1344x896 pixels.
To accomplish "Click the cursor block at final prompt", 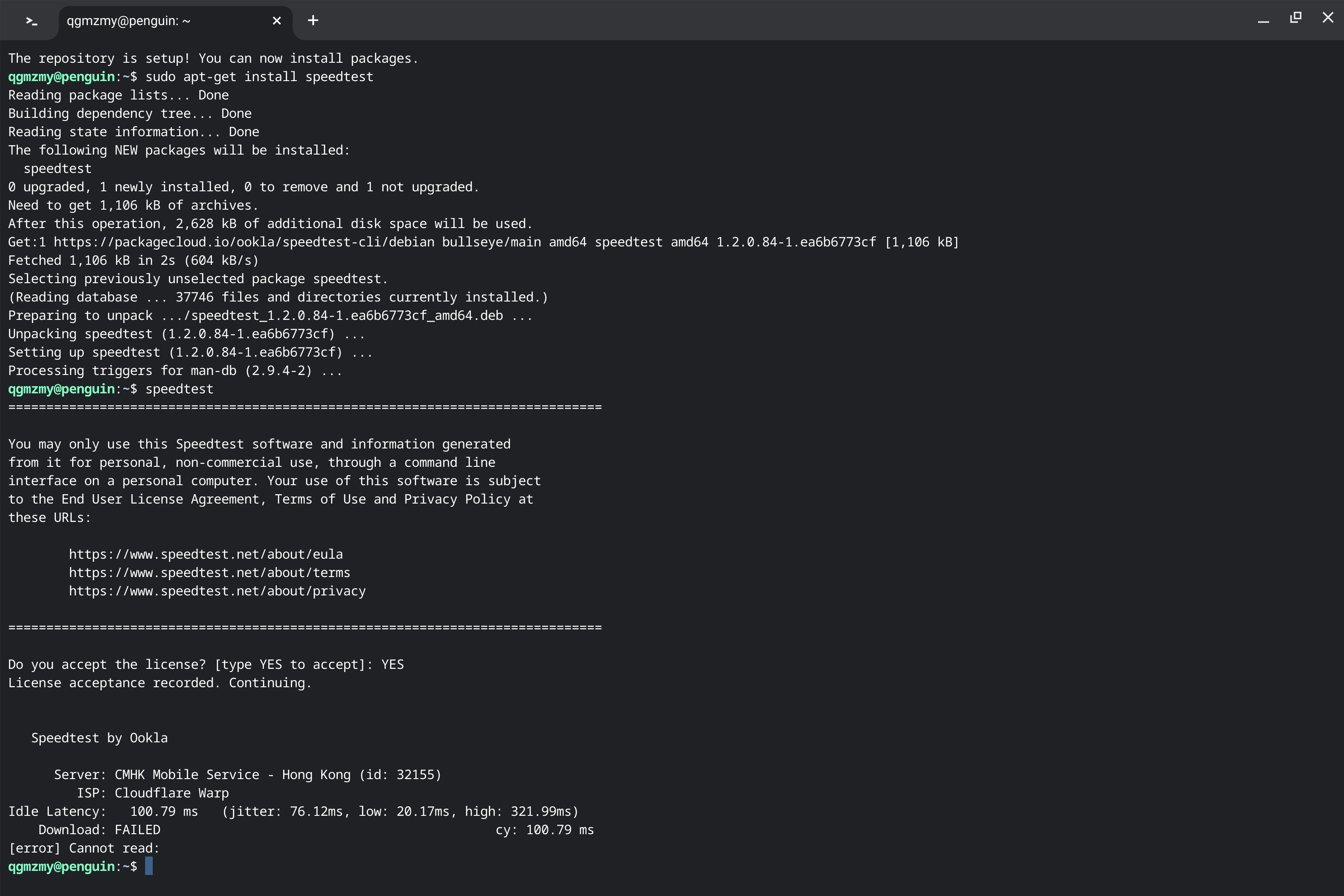I will click(x=149, y=866).
